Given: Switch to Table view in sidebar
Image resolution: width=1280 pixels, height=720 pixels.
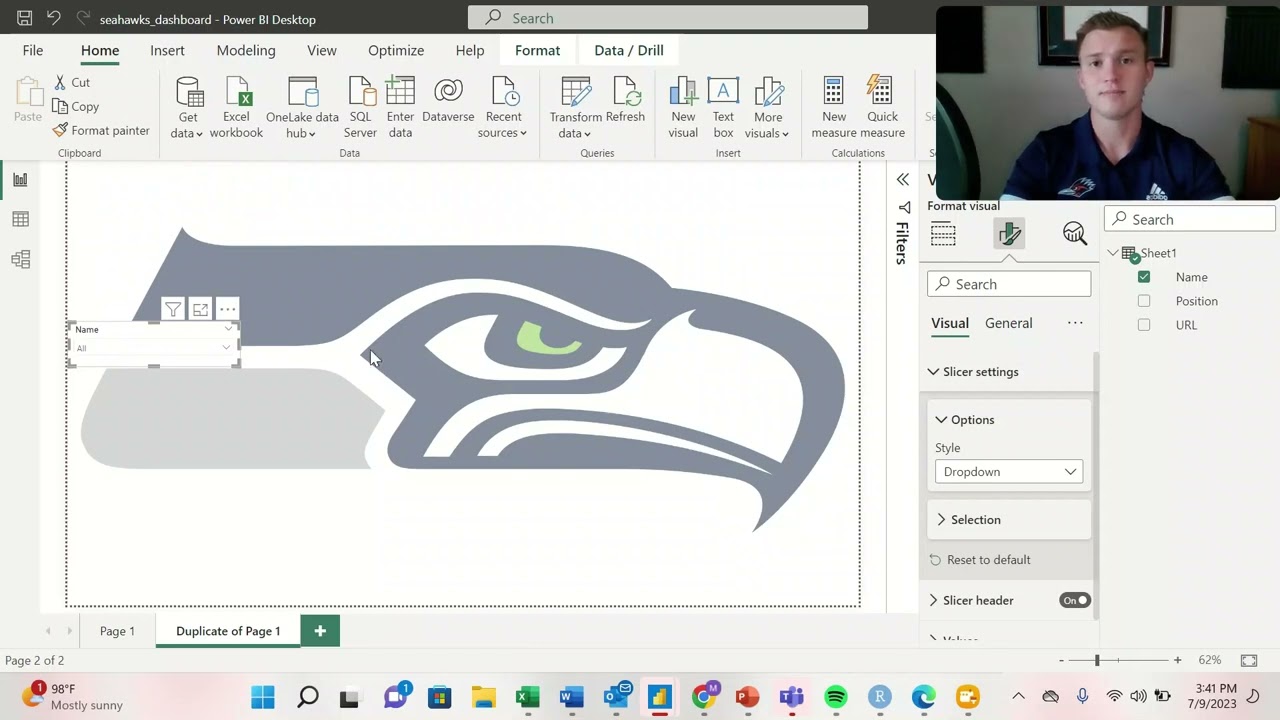Looking at the screenshot, I should click(x=20, y=220).
